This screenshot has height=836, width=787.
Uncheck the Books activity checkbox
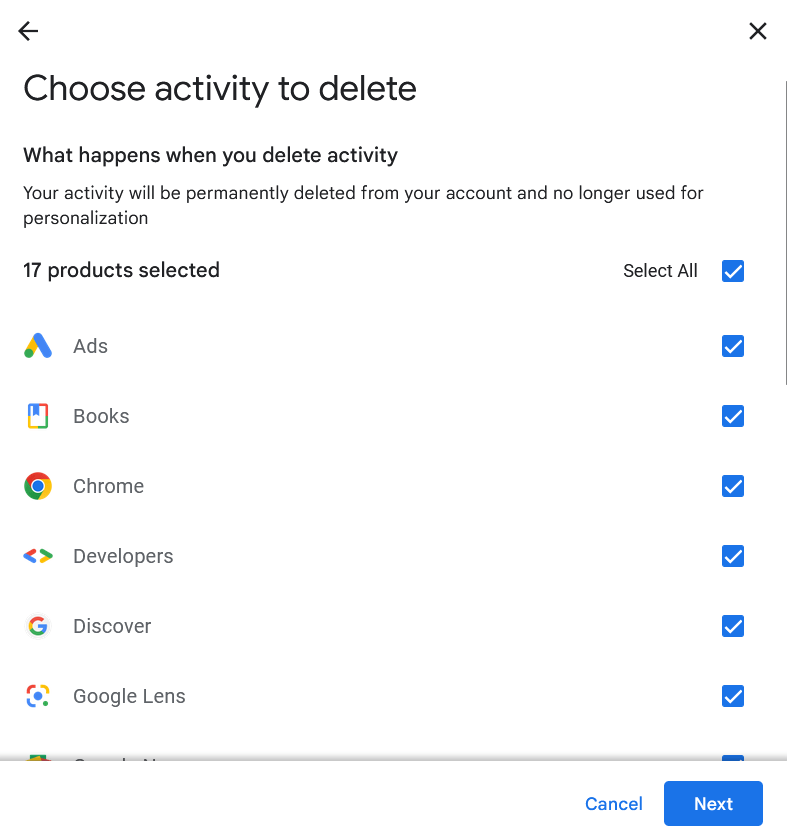click(733, 416)
